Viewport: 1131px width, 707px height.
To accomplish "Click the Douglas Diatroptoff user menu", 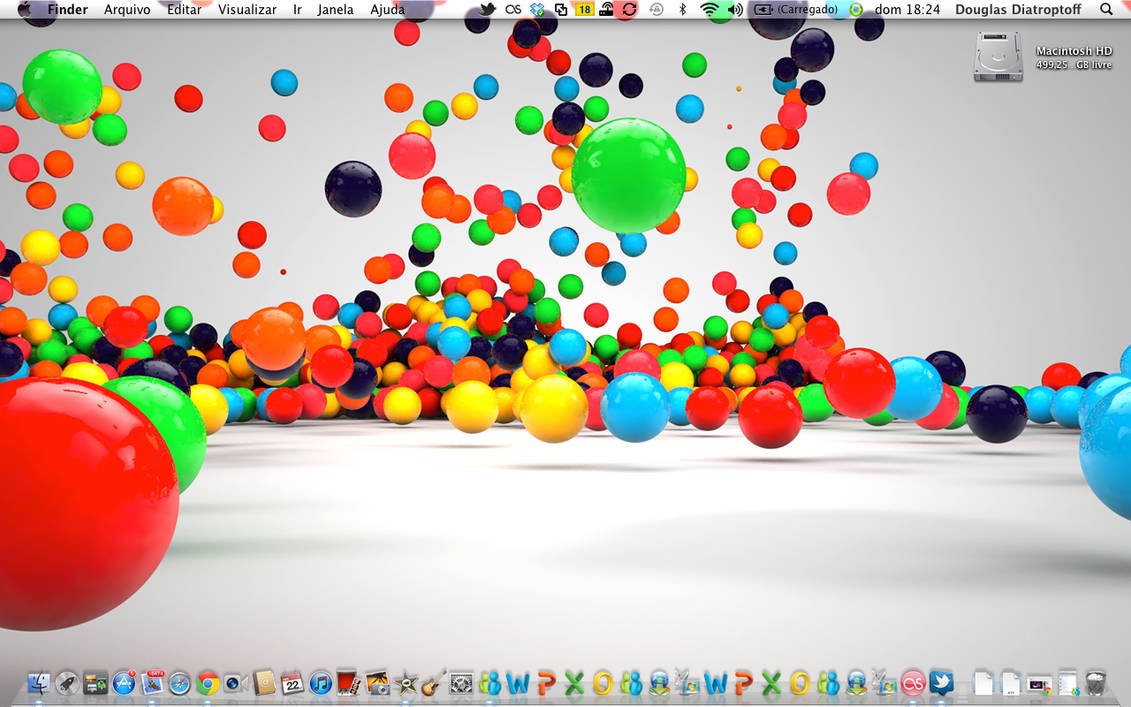I will [x=1017, y=9].
